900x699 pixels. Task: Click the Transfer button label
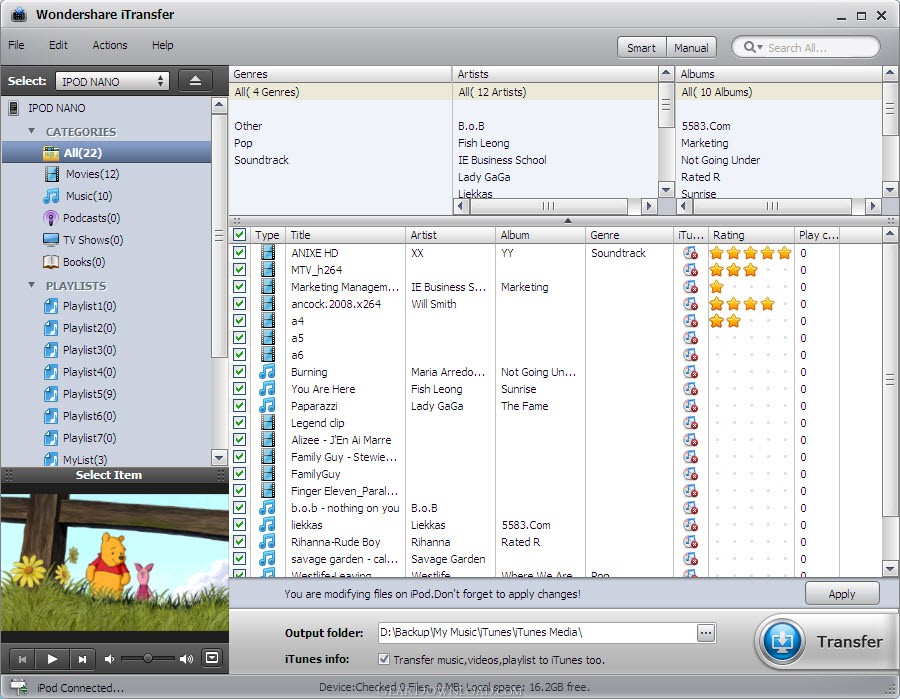point(849,642)
